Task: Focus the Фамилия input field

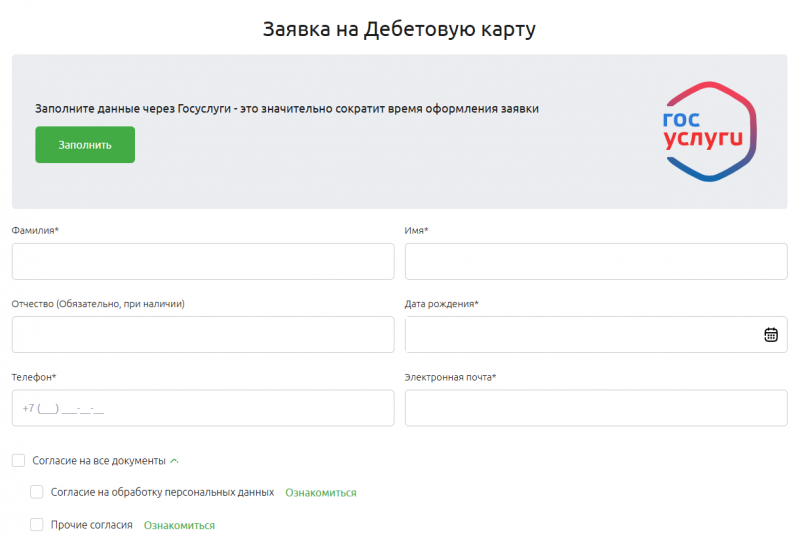Action: pos(203,261)
